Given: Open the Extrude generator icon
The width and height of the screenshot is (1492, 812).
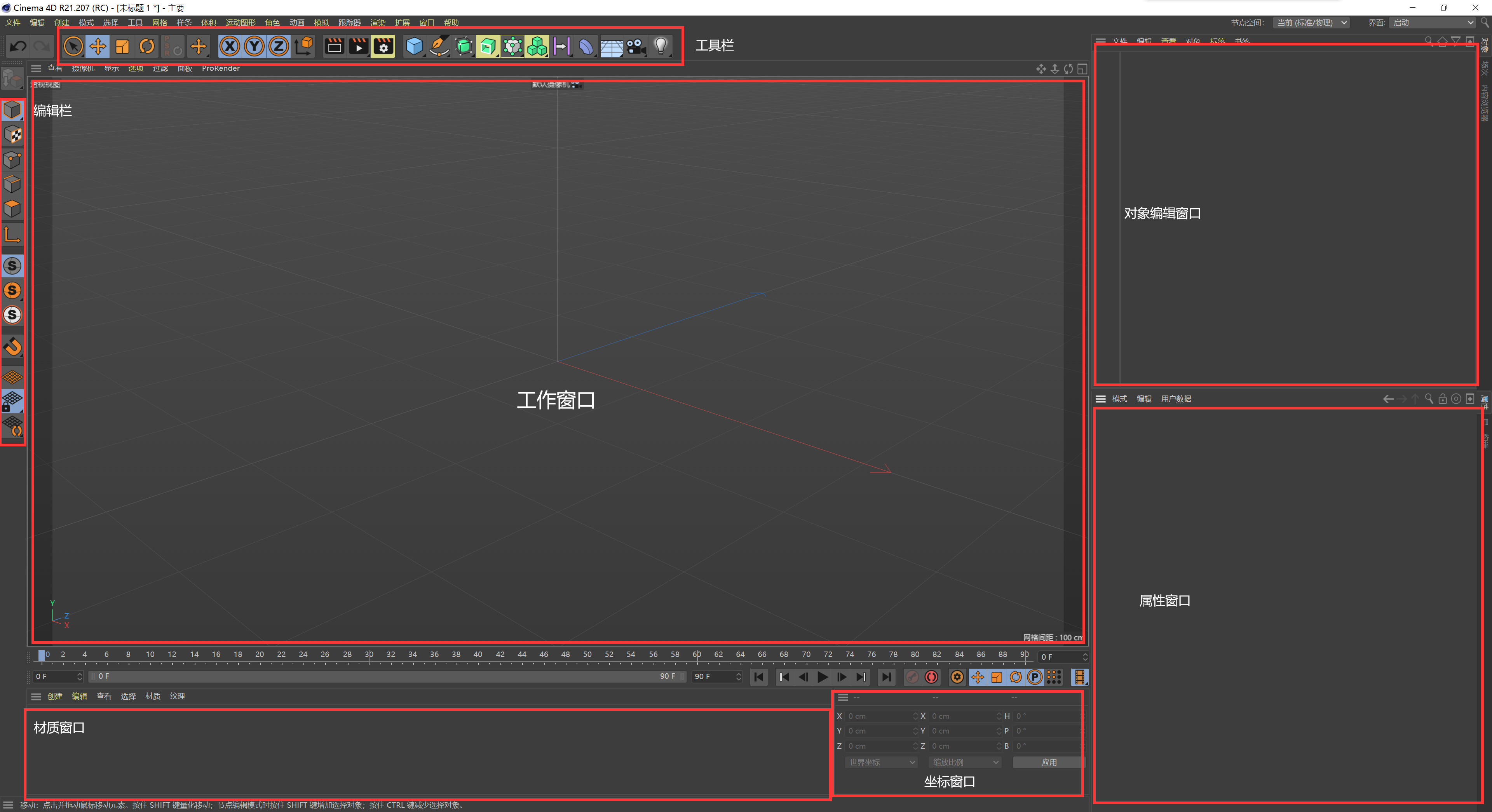Looking at the screenshot, I should click(x=488, y=46).
